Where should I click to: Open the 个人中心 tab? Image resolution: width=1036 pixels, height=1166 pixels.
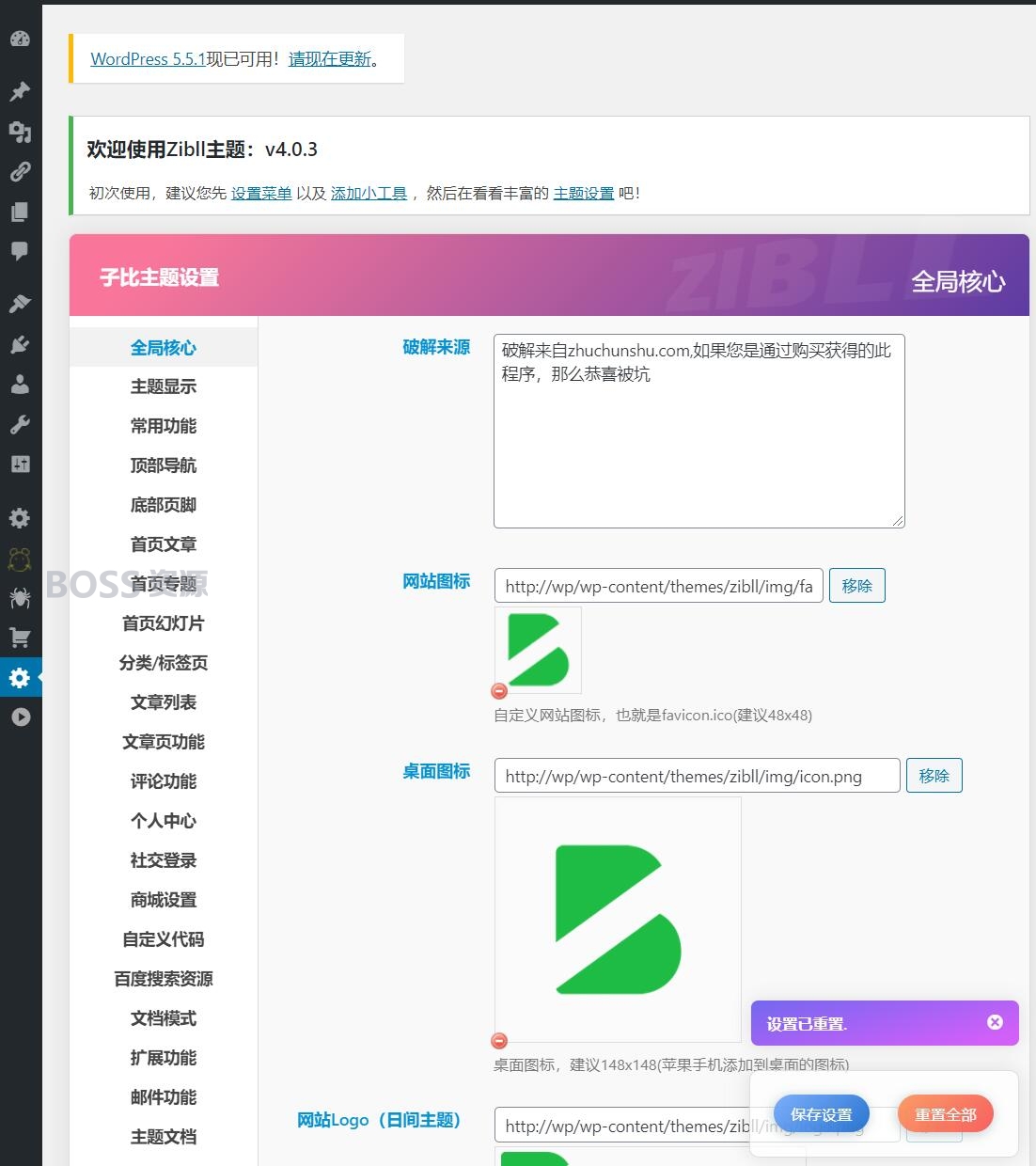(164, 821)
